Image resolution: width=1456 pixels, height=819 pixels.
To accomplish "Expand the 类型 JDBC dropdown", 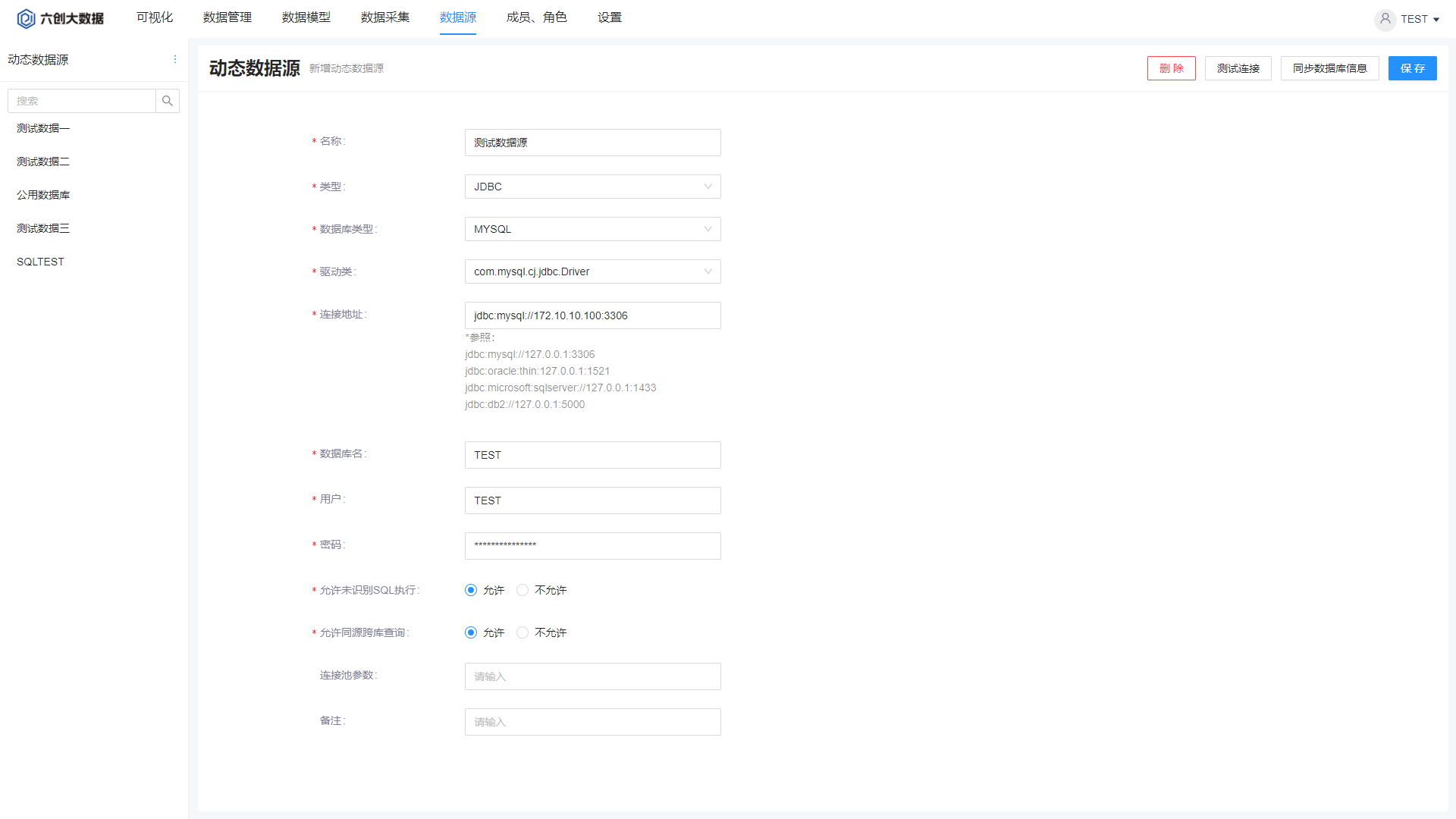I will point(592,187).
